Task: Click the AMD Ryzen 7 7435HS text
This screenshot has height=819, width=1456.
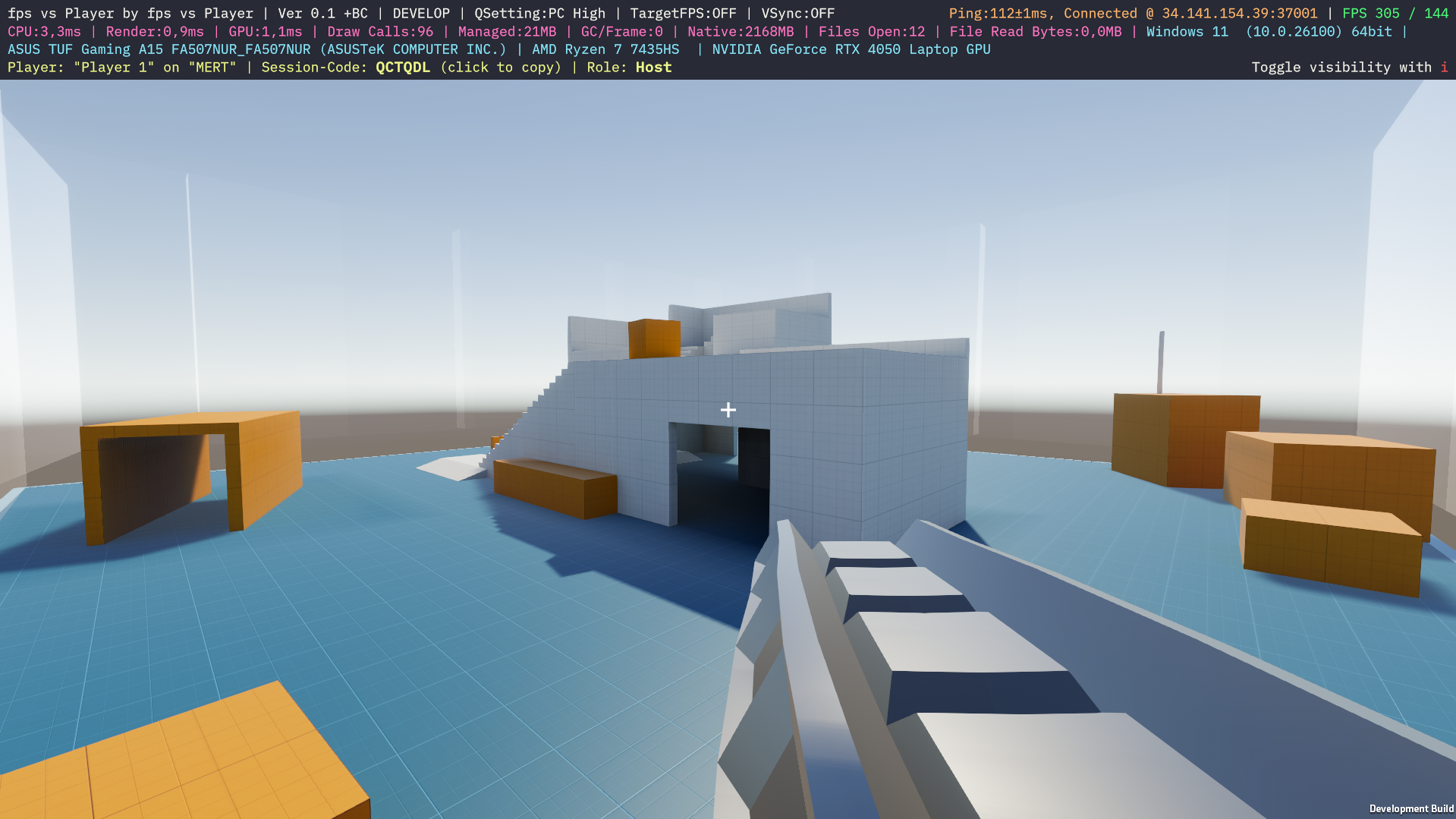Action: click(x=605, y=49)
